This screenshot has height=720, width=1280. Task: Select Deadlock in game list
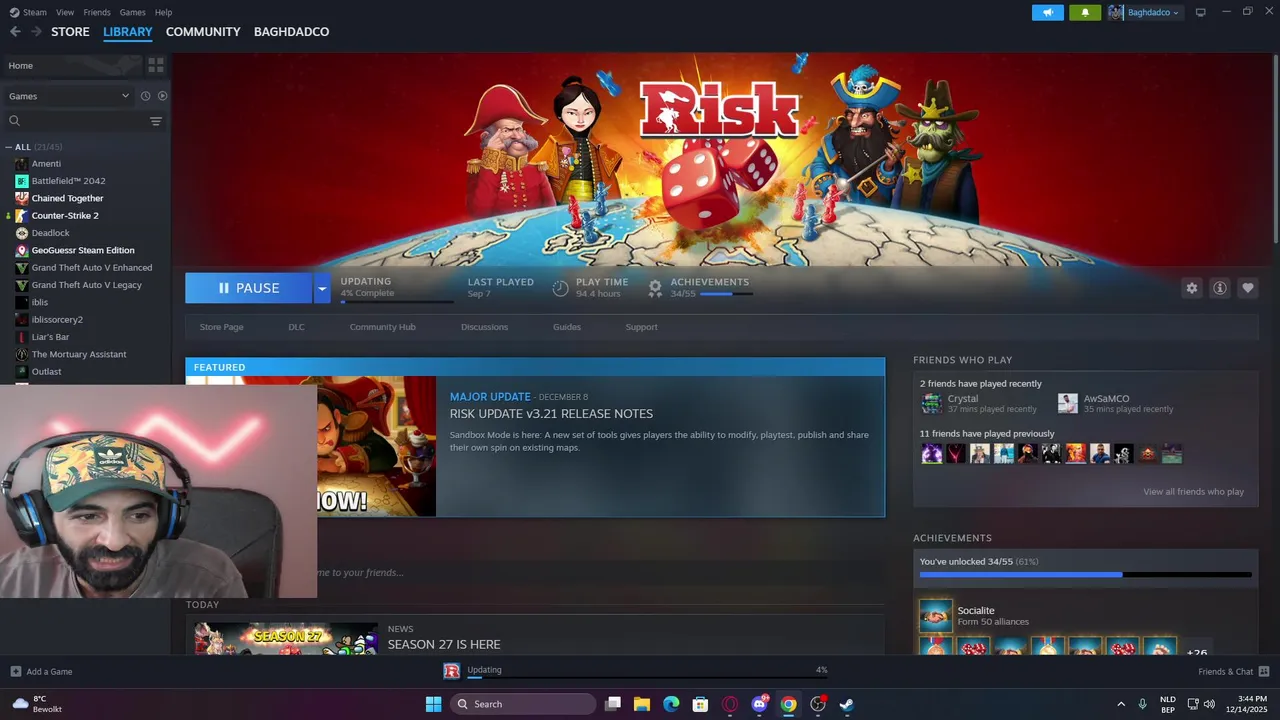pos(51,233)
